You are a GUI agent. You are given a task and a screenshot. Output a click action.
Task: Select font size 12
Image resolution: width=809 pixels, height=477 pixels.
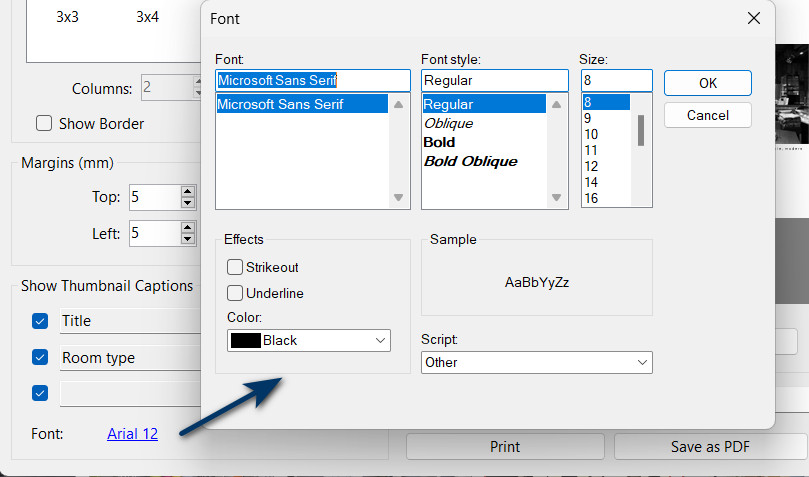click(591, 166)
